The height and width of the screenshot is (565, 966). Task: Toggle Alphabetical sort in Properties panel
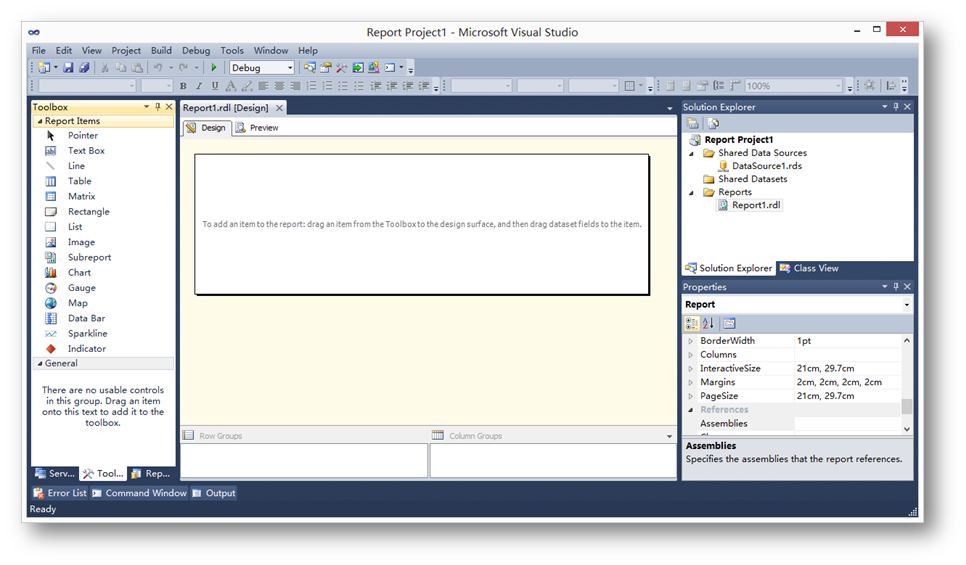click(x=708, y=323)
